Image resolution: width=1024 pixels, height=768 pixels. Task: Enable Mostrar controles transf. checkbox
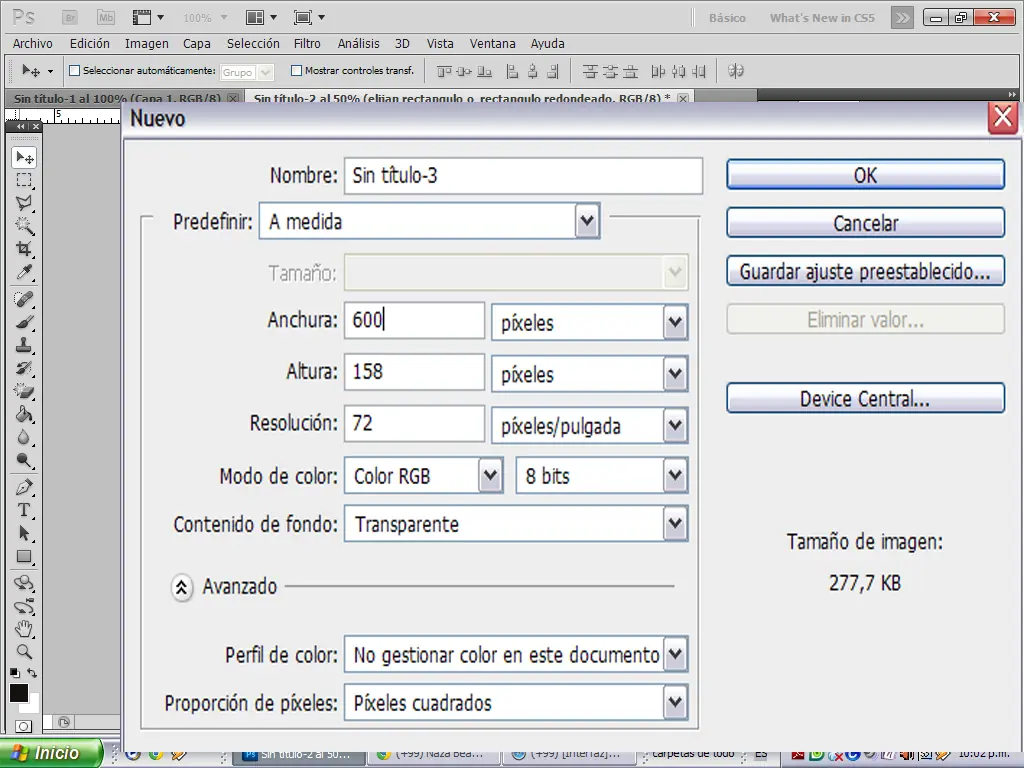(x=296, y=71)
